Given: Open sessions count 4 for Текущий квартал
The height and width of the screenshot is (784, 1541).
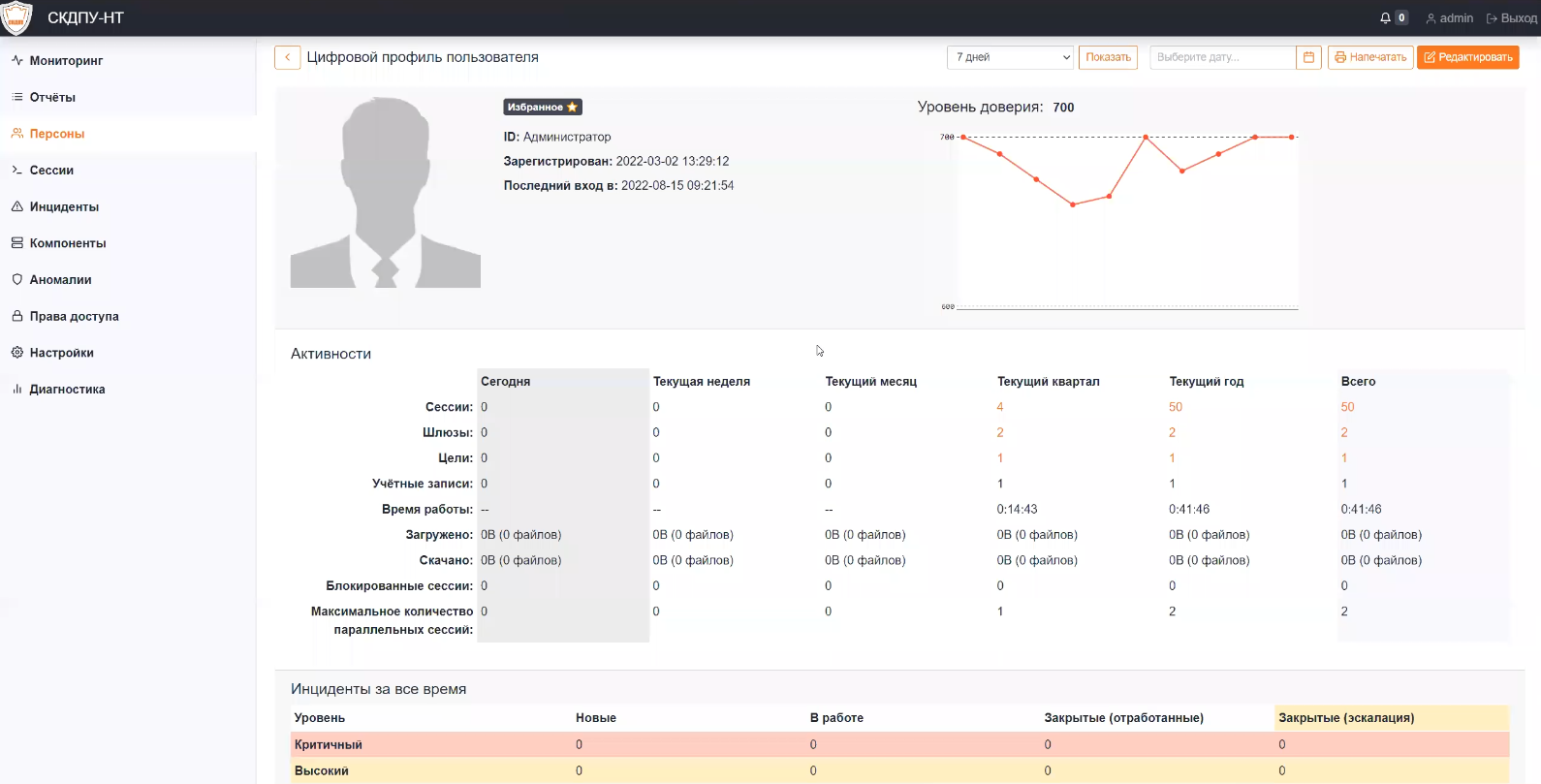Looking at the screenshot, I should (x=1000, y=407).
